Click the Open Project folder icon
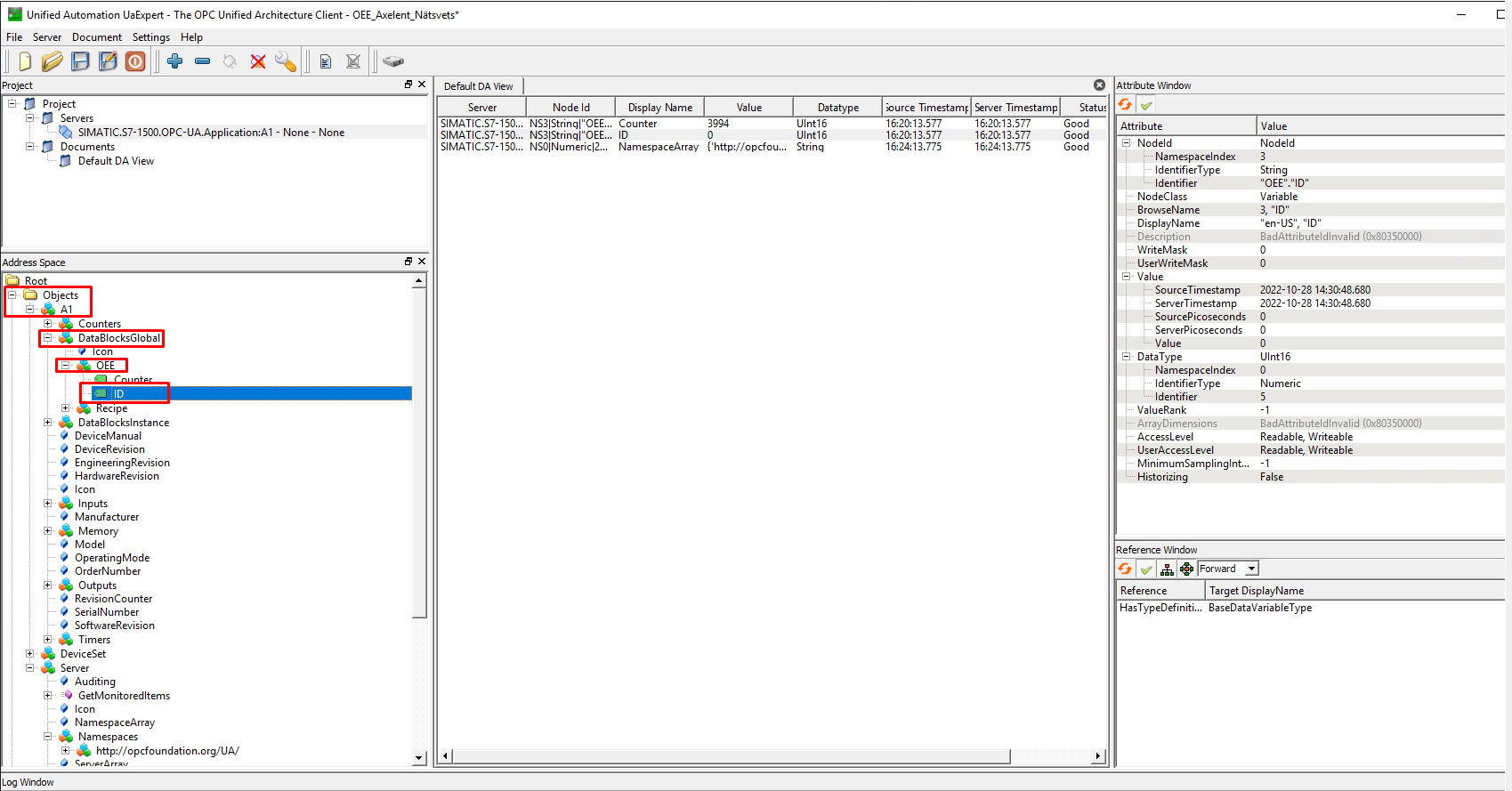 coord(53,61)
